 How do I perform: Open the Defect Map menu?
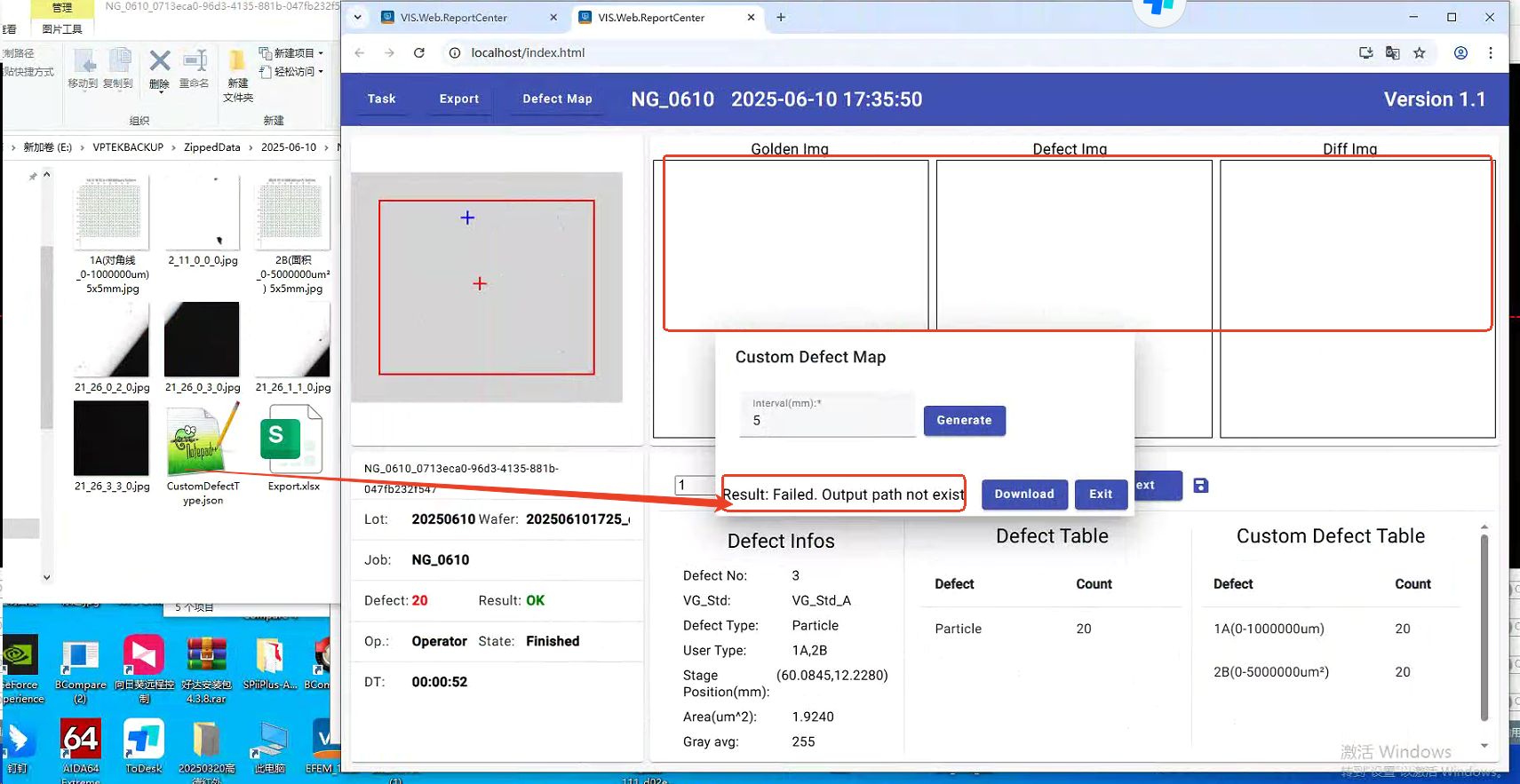[557, 99]
